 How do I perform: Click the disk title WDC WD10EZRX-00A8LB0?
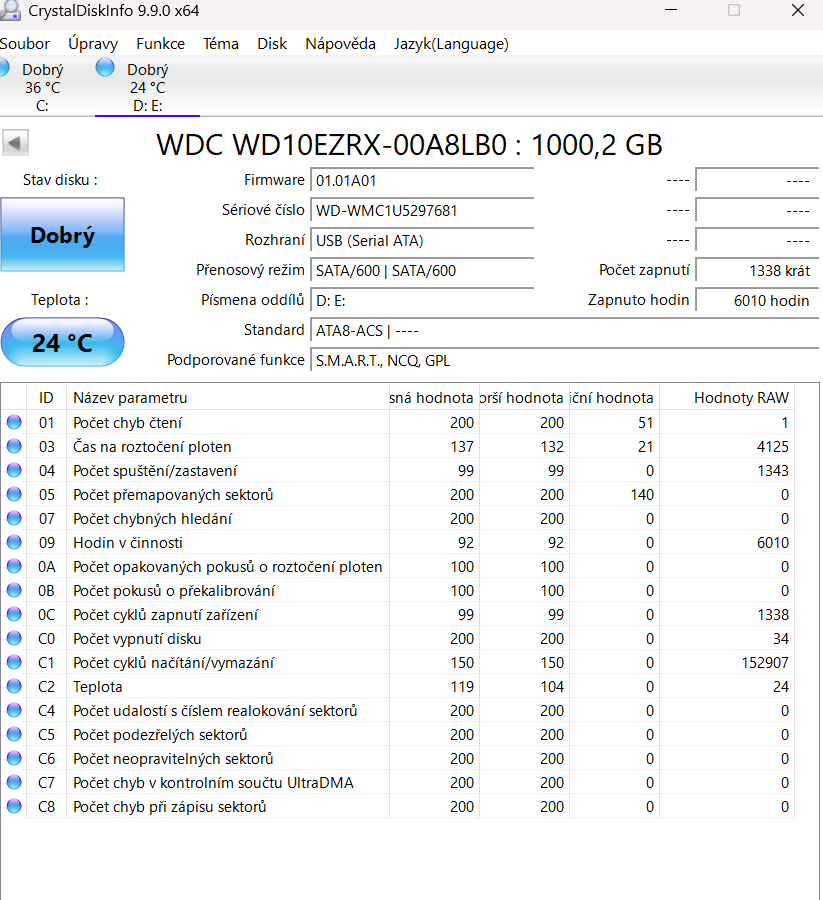332,145
